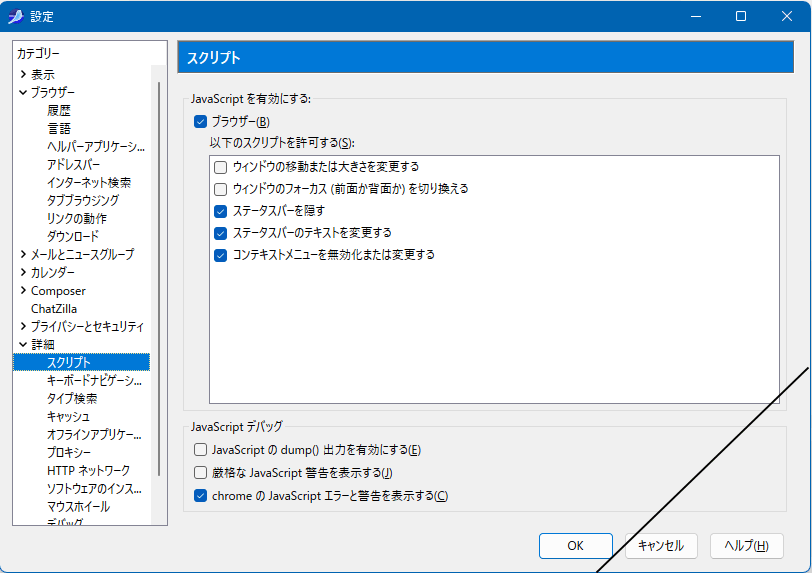
Task: Collapse the ブラウザー category tree
Action: tap(23, 92)
